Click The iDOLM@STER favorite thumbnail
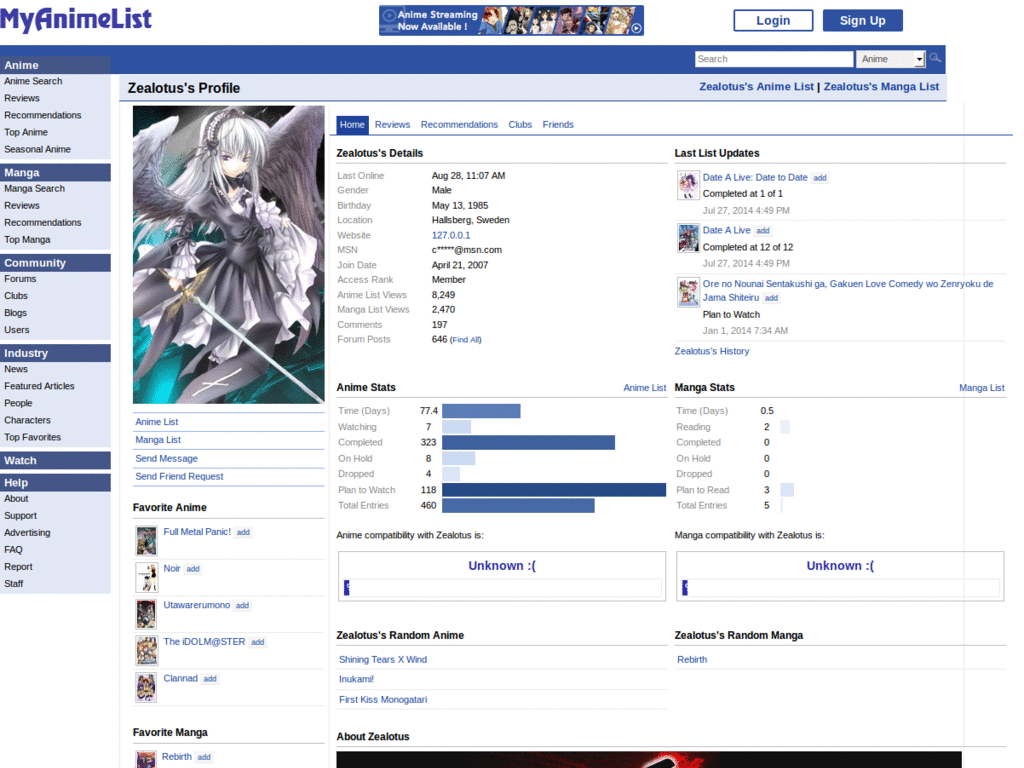 [145, 650]
